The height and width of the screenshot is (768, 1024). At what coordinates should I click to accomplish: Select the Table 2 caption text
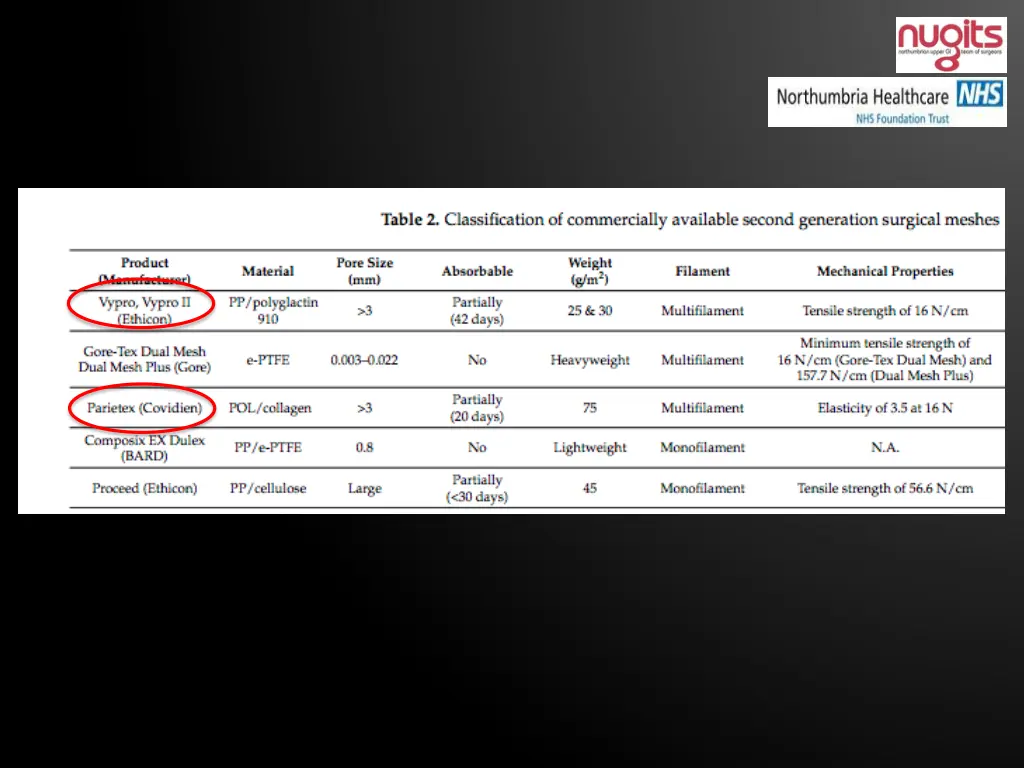click(690, 219)
